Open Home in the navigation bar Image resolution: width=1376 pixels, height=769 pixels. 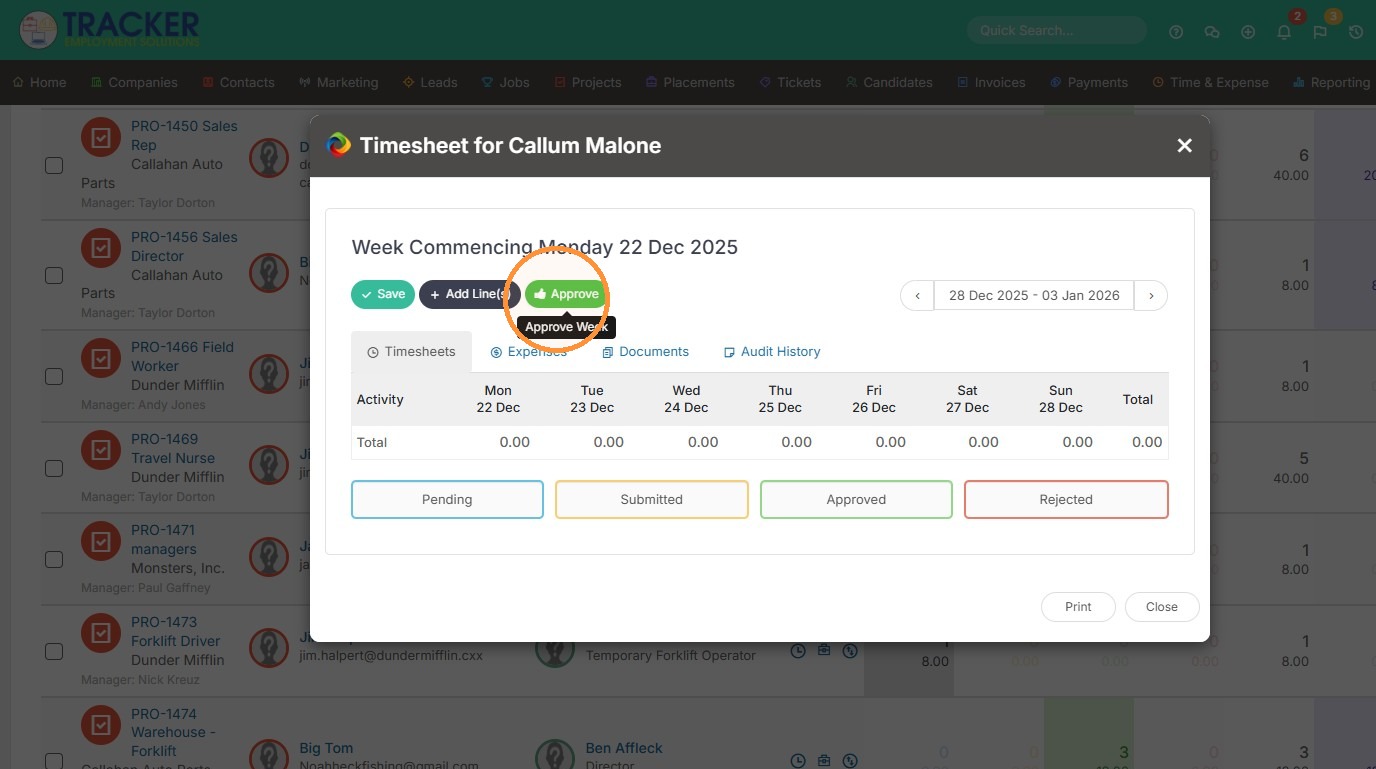(x=40, y=82)
